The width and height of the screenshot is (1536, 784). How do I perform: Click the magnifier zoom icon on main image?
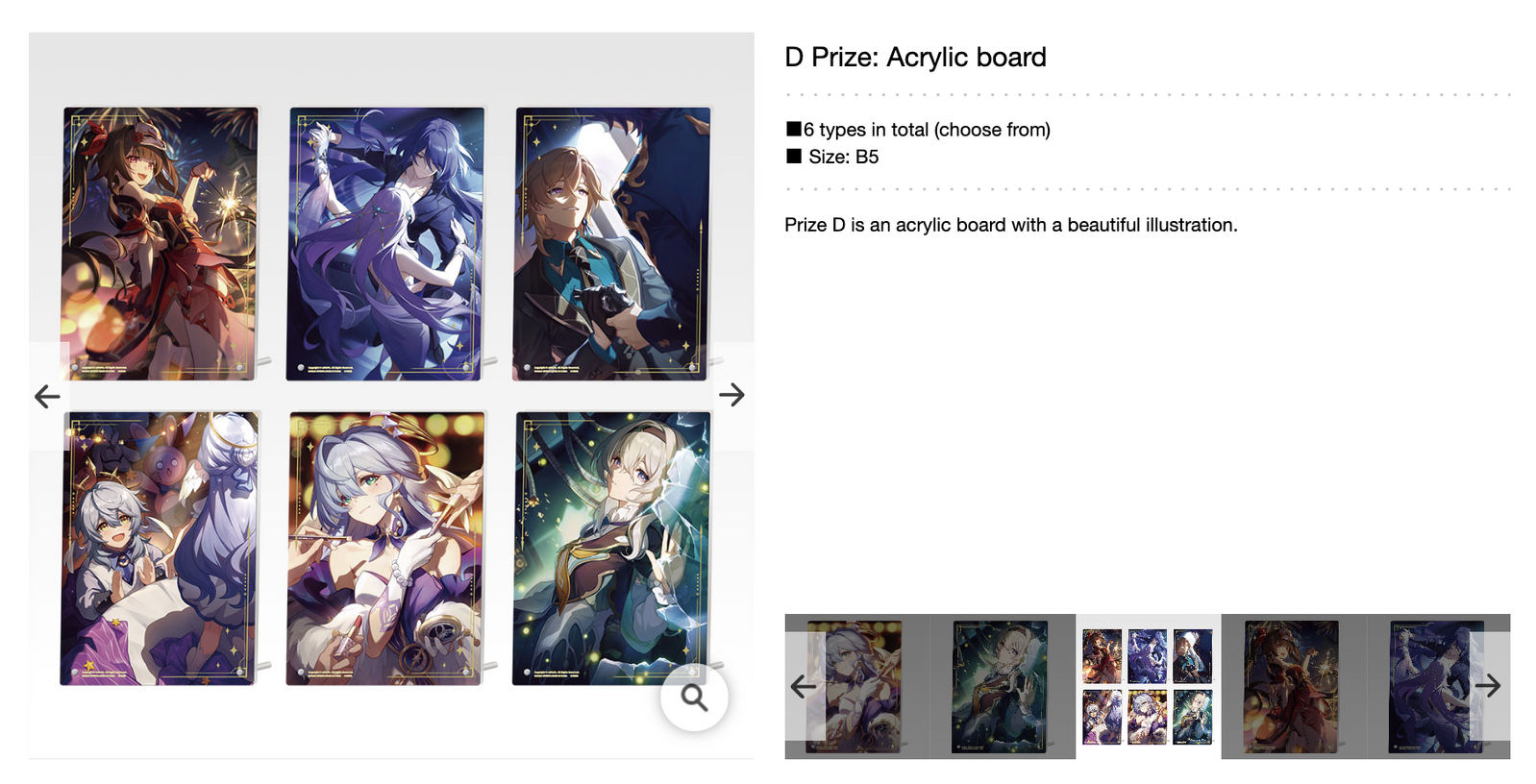point(694,698)
